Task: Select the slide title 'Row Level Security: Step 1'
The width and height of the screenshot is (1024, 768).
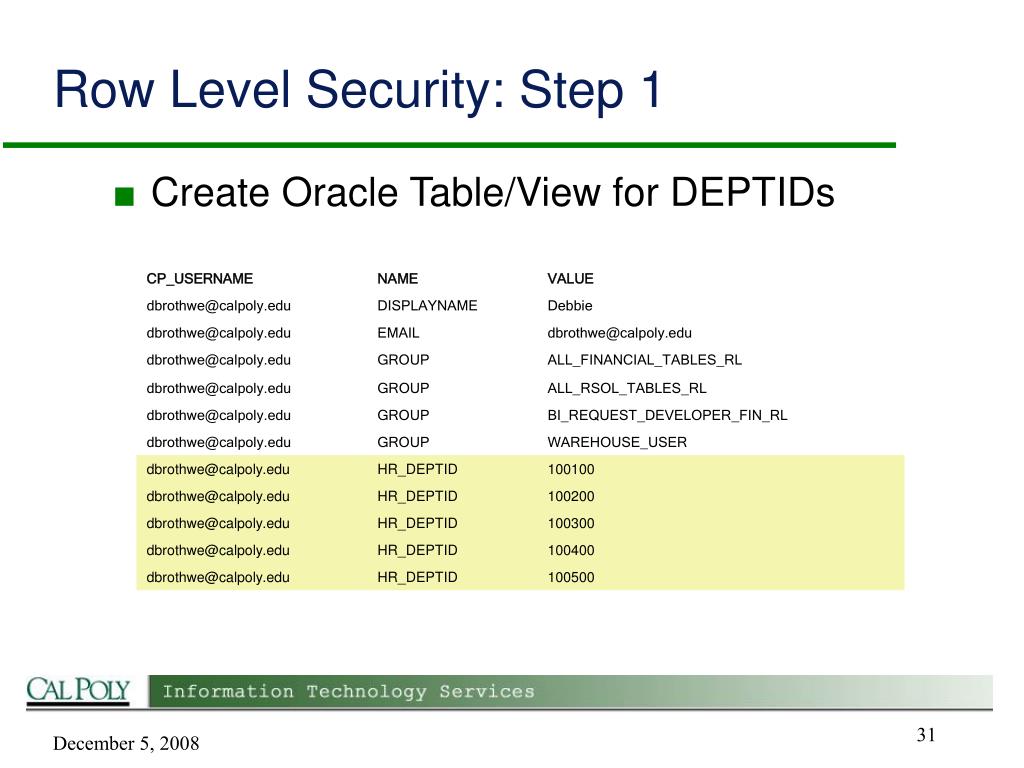Action: 359,90
